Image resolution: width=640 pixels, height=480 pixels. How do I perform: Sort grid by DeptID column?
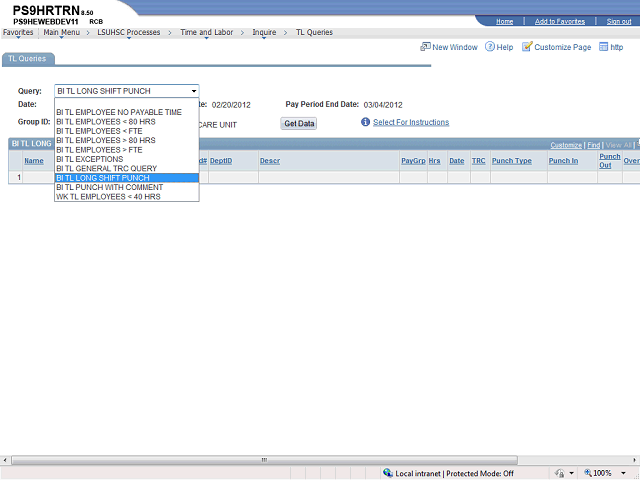(221, 161)
